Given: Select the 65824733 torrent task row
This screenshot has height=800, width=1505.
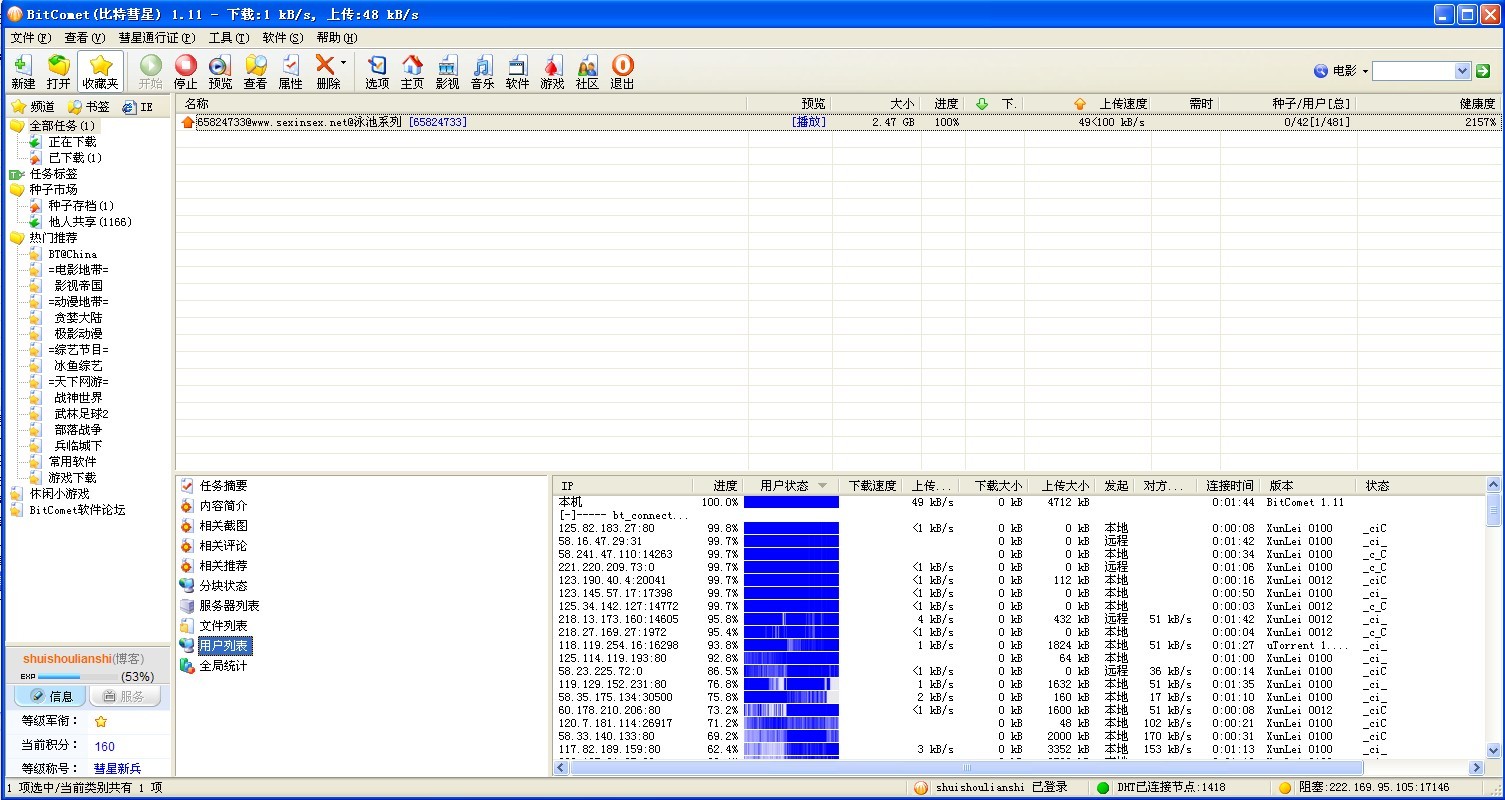Looking at the screenshot, I should 840,122.
